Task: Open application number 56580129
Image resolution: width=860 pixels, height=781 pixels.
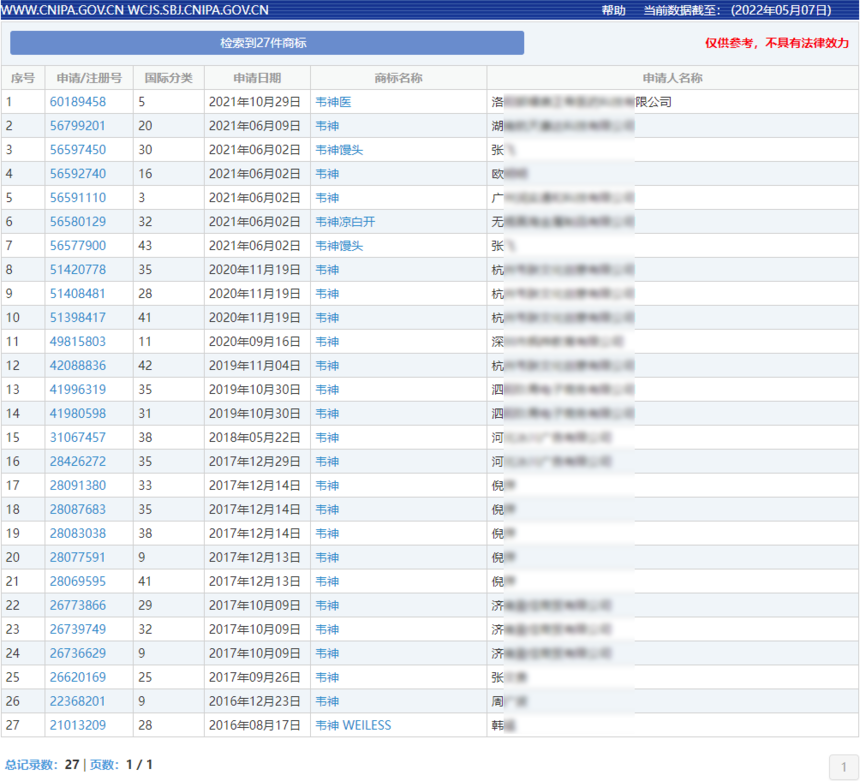Action: 78,222
